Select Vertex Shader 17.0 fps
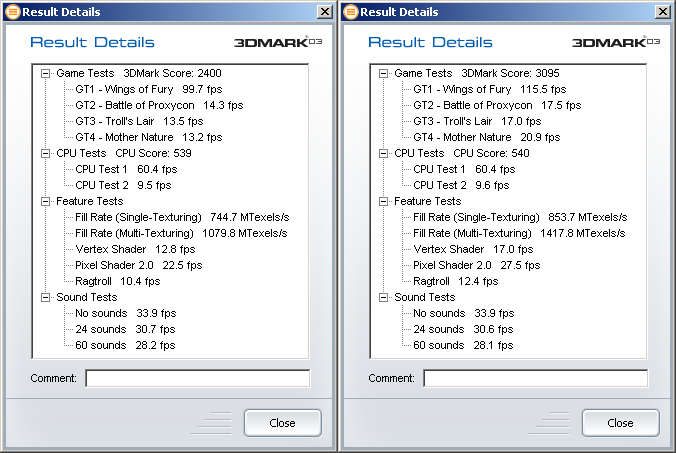This screenshot has width=676, height=453. tap(473, 249)
